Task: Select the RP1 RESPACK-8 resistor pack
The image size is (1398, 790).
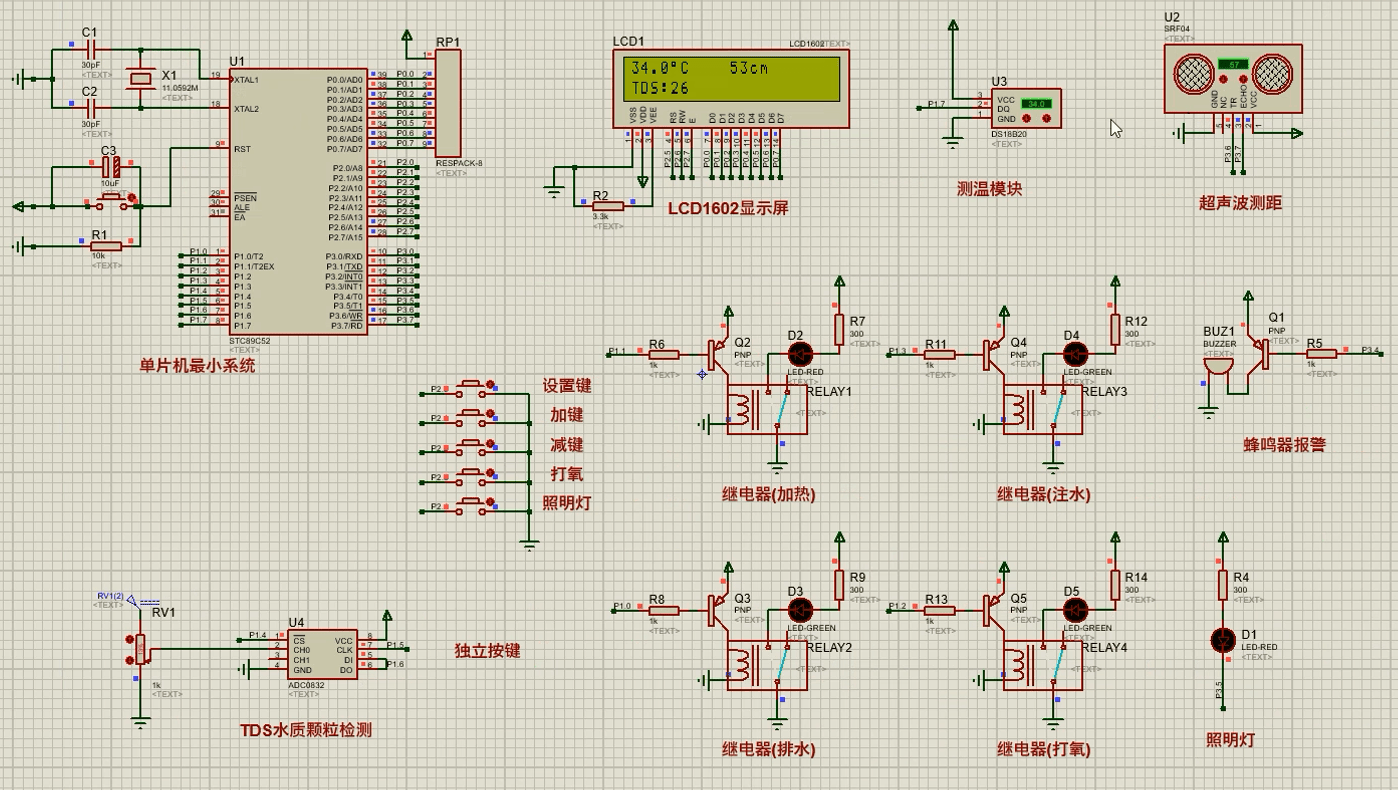Action: [448, 102]
